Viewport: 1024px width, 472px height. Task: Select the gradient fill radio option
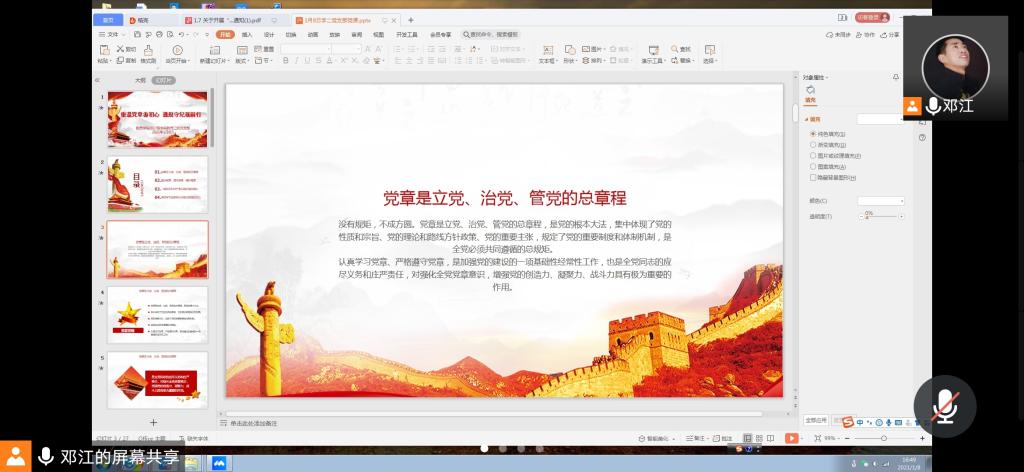coord(812,144)
